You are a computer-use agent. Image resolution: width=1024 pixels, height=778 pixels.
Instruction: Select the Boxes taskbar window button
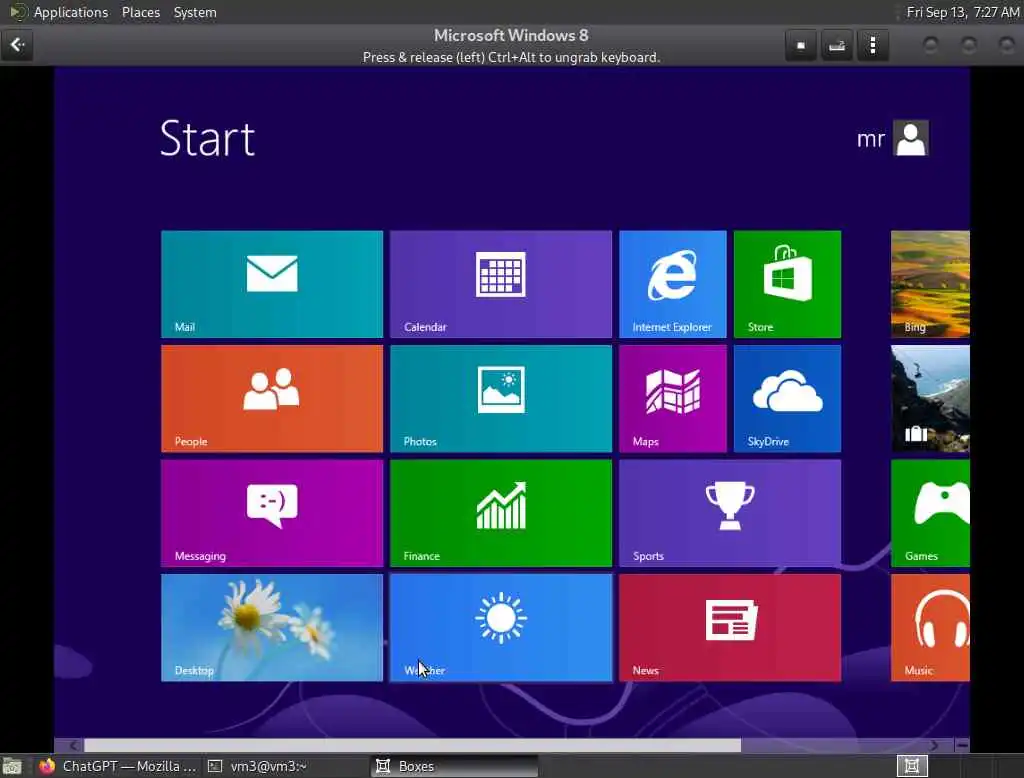click(x=455, y=766)
